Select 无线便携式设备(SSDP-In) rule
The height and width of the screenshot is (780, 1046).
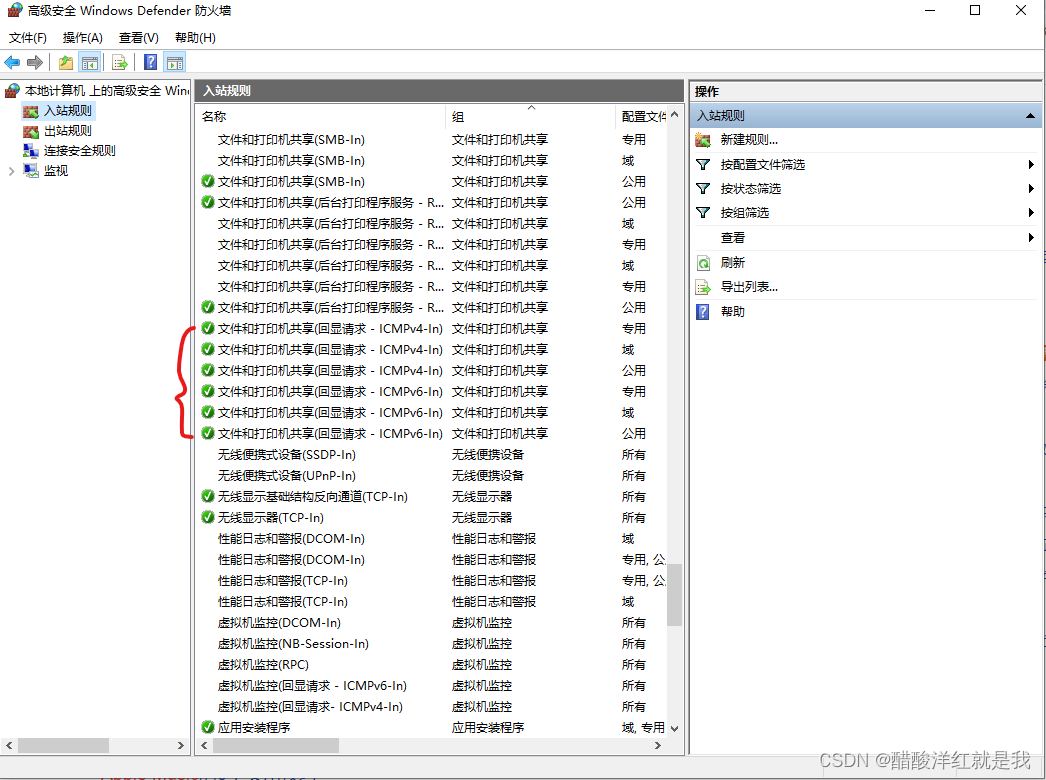click(432, 454)
